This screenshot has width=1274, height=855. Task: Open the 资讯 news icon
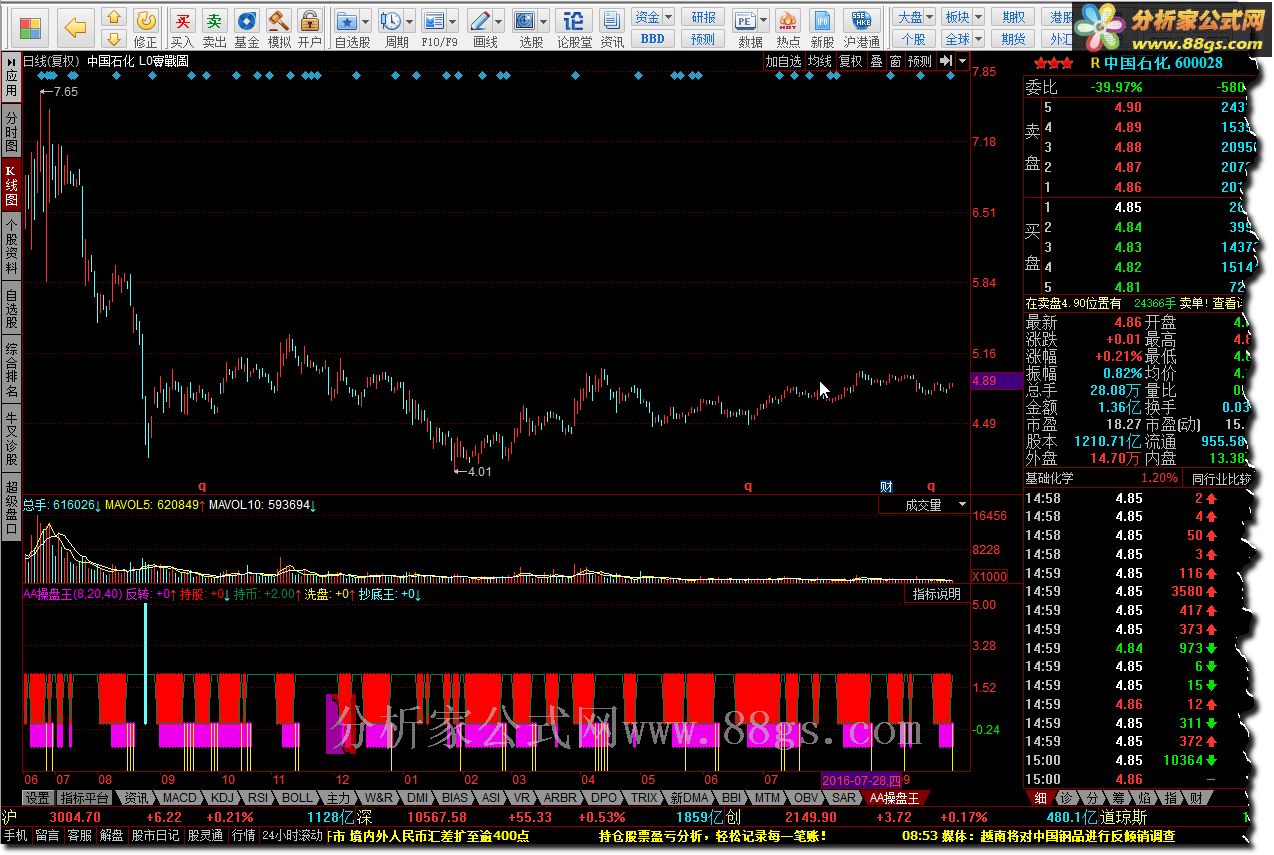coord(612,28)
